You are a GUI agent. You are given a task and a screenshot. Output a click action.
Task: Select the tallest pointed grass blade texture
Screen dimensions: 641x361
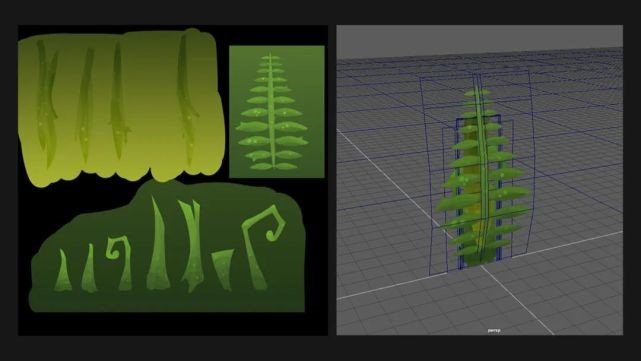(157, 243)
